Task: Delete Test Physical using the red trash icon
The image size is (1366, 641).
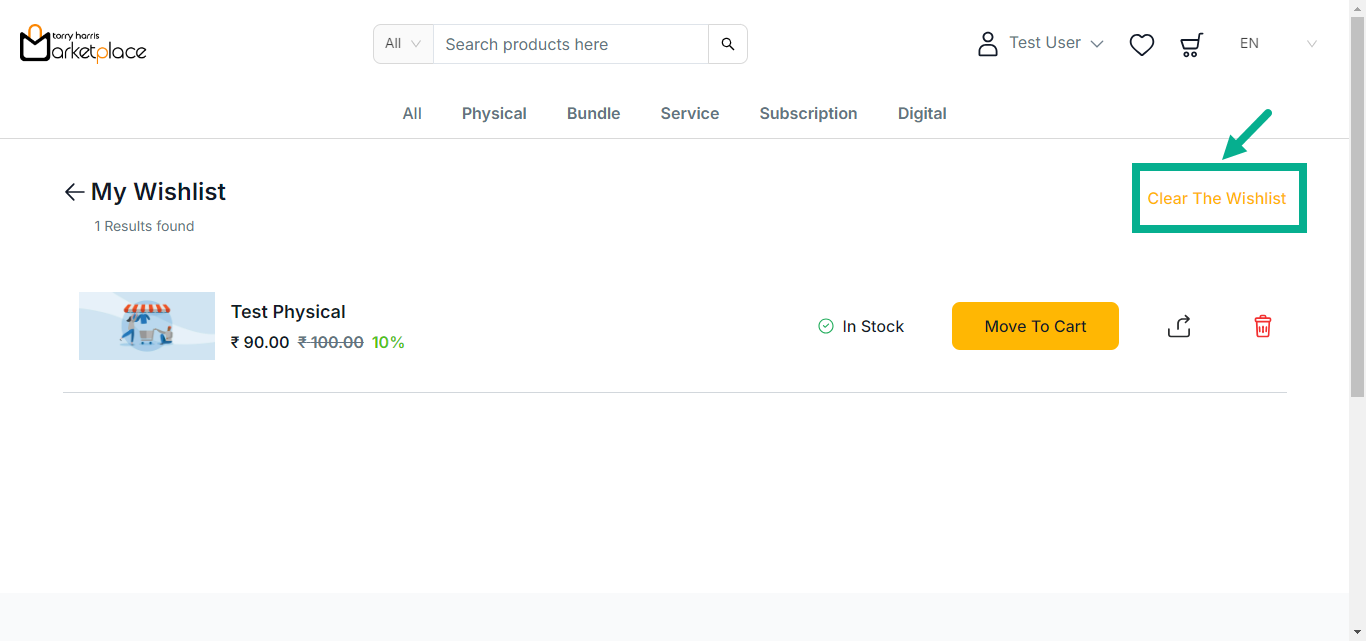Action: coord(1262,326)
